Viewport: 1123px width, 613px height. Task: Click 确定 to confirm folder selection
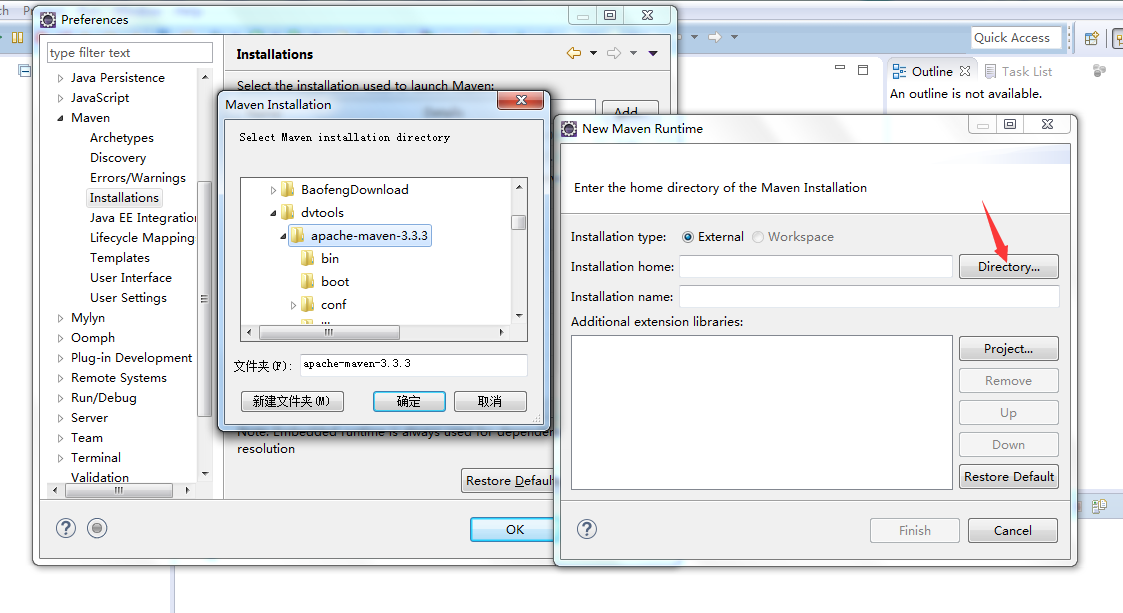(409, 401)
